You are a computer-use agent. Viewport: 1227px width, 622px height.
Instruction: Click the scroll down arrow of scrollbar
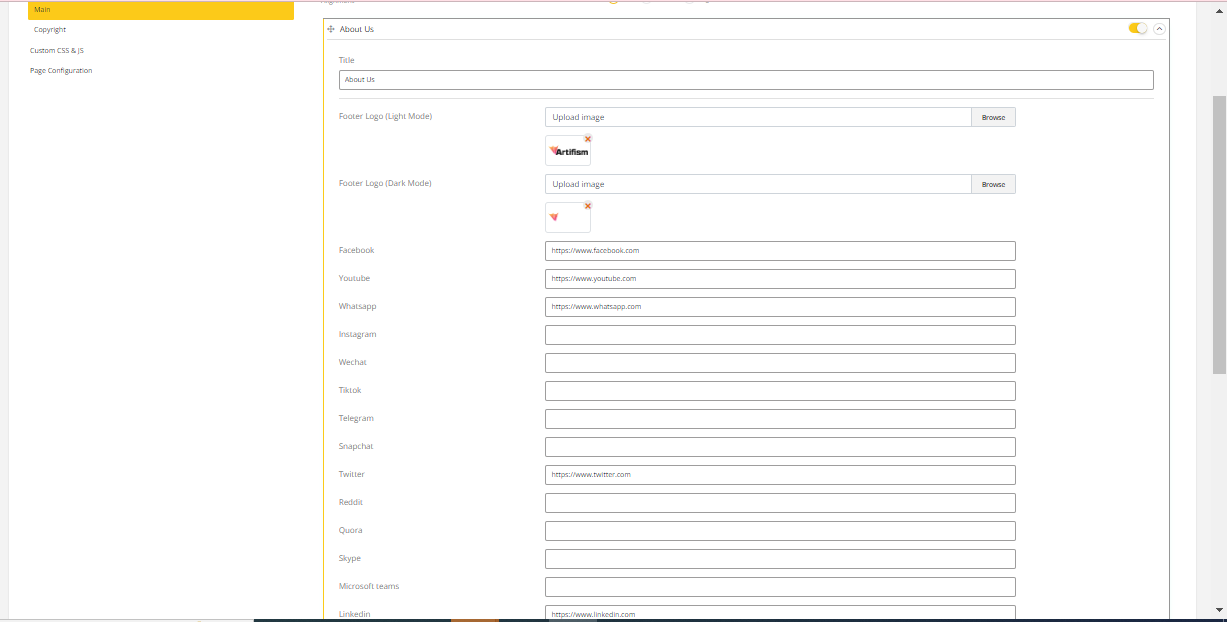point(1219,609)
